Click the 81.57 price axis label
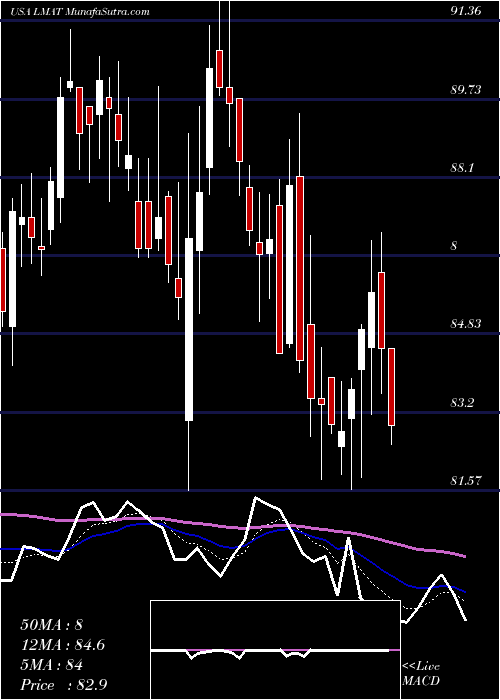The width and height of the screenshot is (500, 700). tap(466, 481)
